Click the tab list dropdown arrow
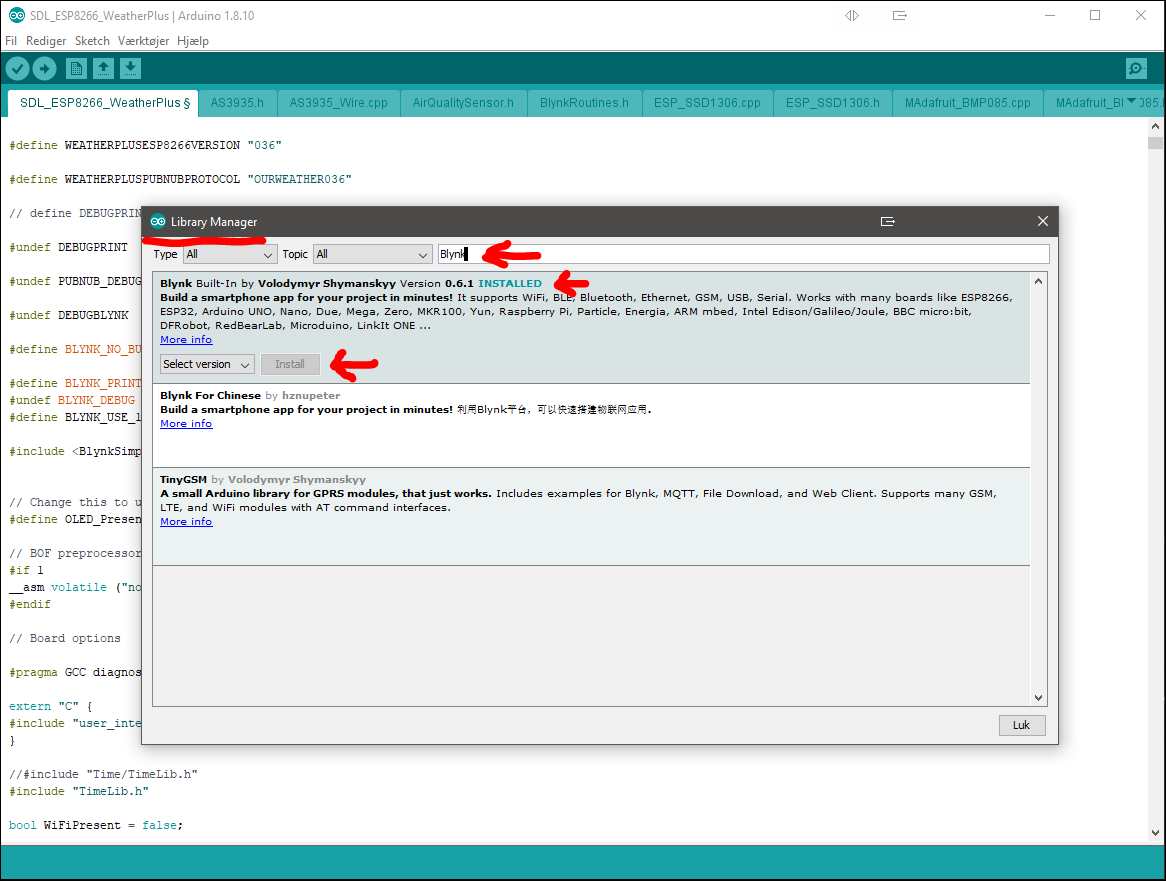 [1131, 101]
